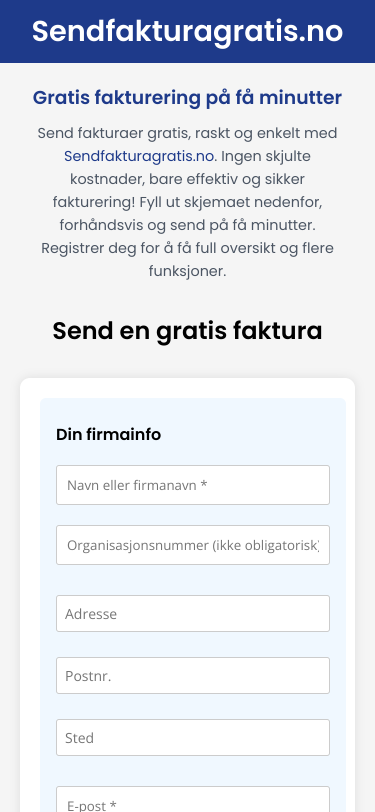Activate the Adresse text field
375x812 pixels.
click(x=193, y=614)
